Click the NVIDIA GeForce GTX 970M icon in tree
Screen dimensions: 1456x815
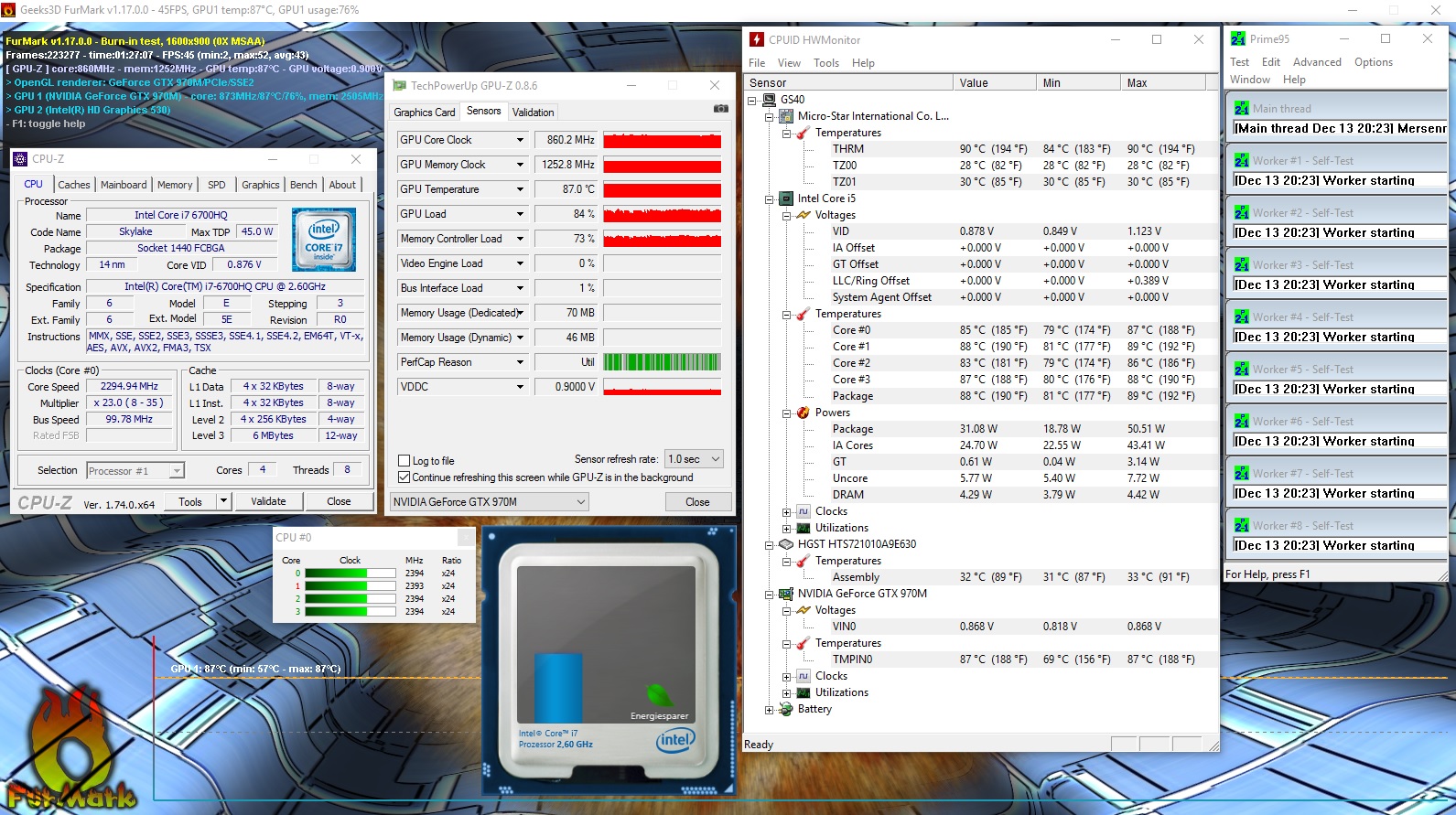tap(785, 594)
